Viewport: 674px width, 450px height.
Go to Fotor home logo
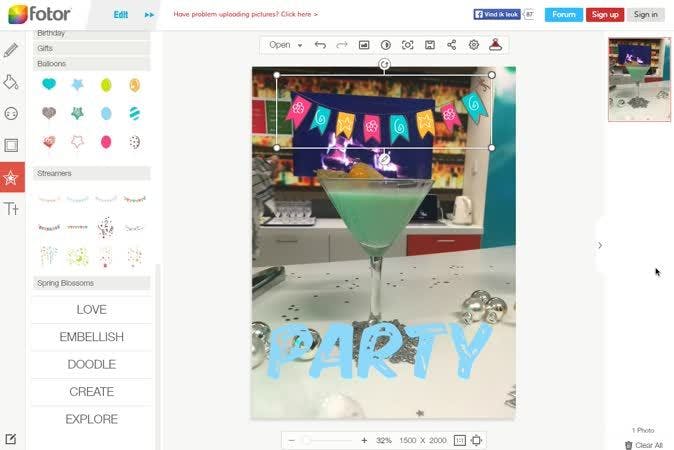click(x=39, y=14)
